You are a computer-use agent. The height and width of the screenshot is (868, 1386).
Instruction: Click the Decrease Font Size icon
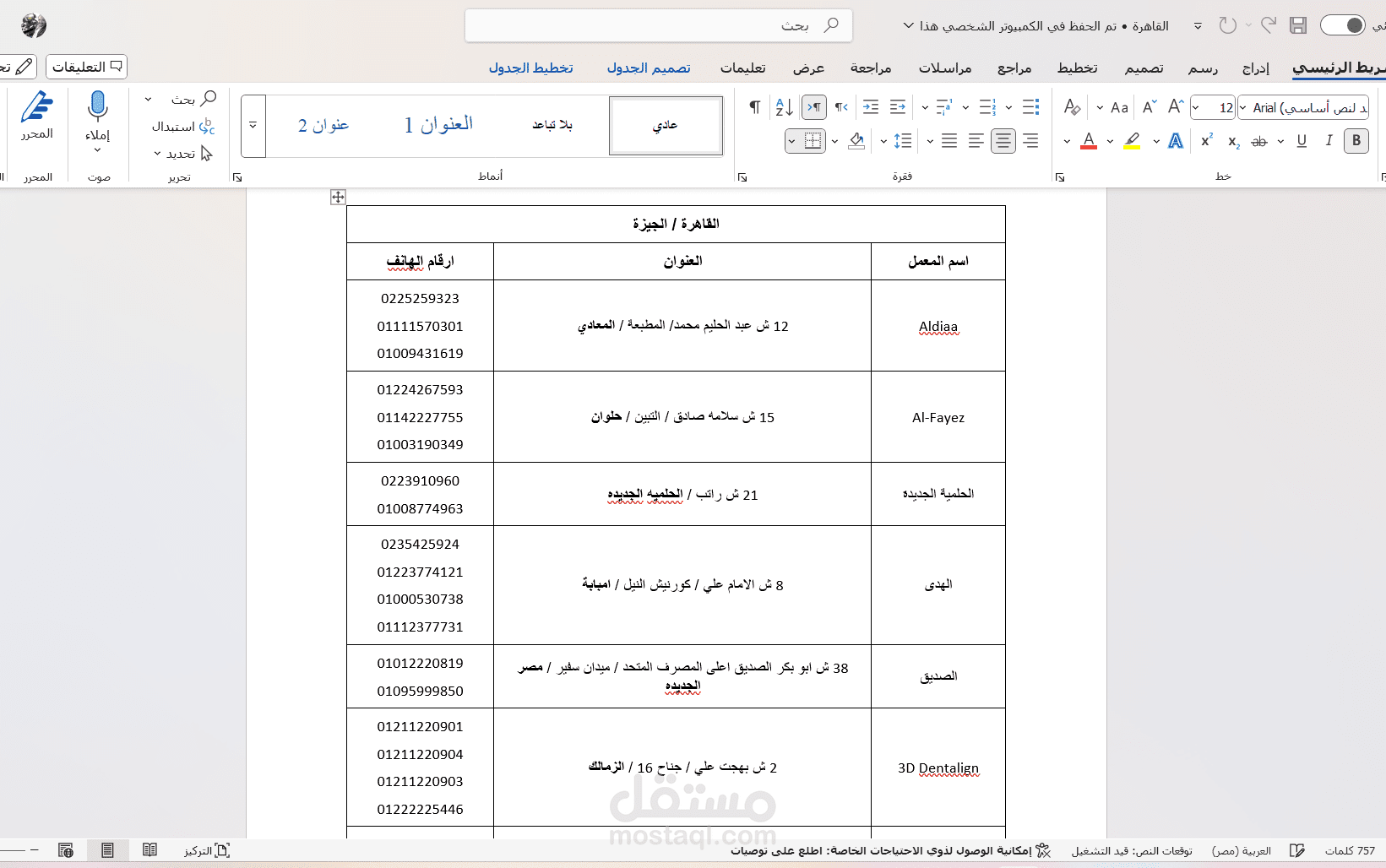[x=1150, y=107]
